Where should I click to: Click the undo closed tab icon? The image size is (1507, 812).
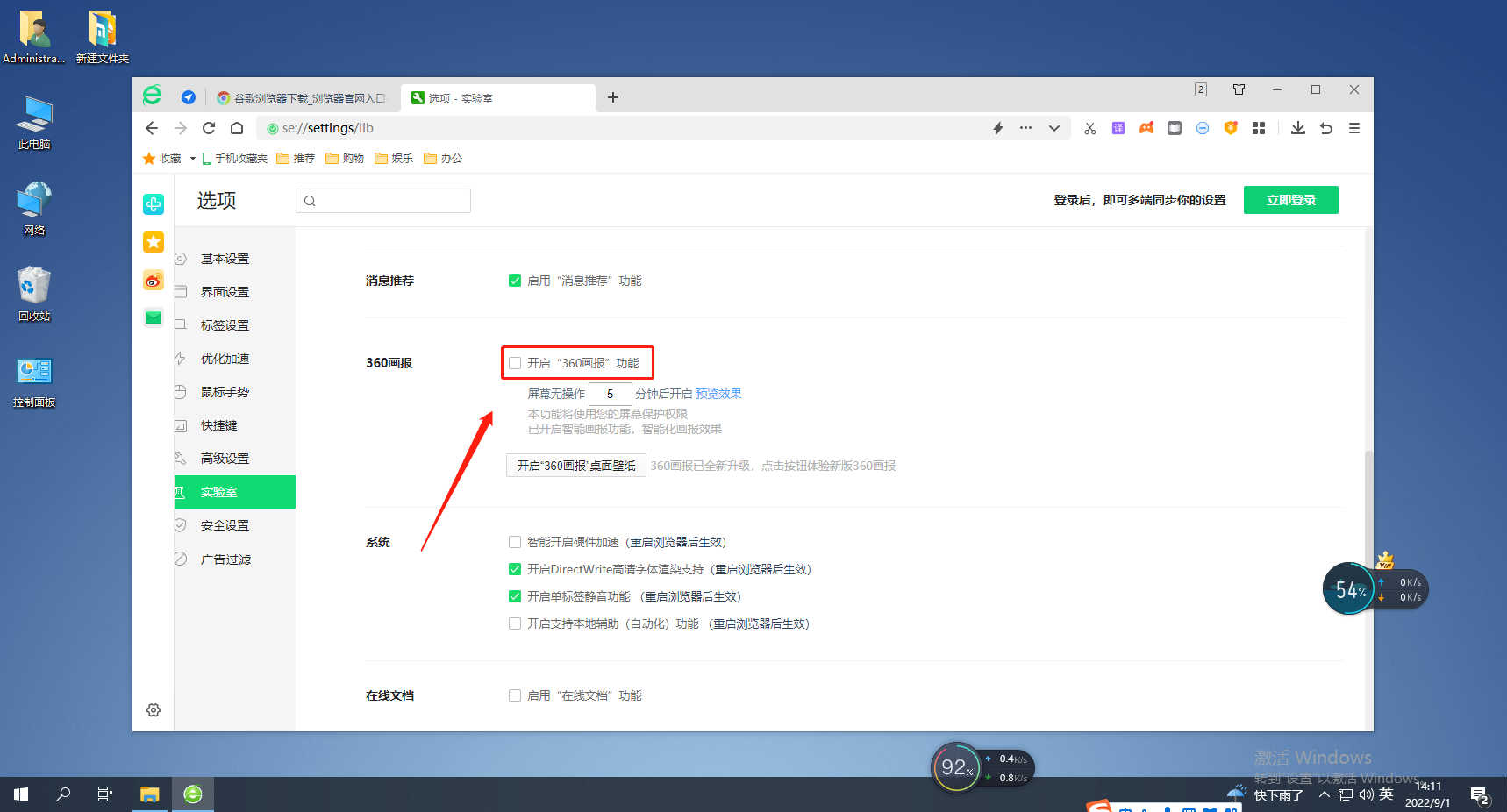click(x=1326, y=128)
